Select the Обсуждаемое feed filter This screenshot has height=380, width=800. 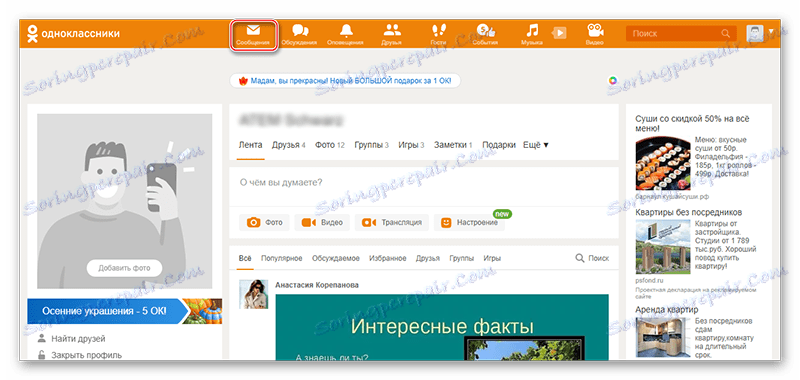(336, 259)
